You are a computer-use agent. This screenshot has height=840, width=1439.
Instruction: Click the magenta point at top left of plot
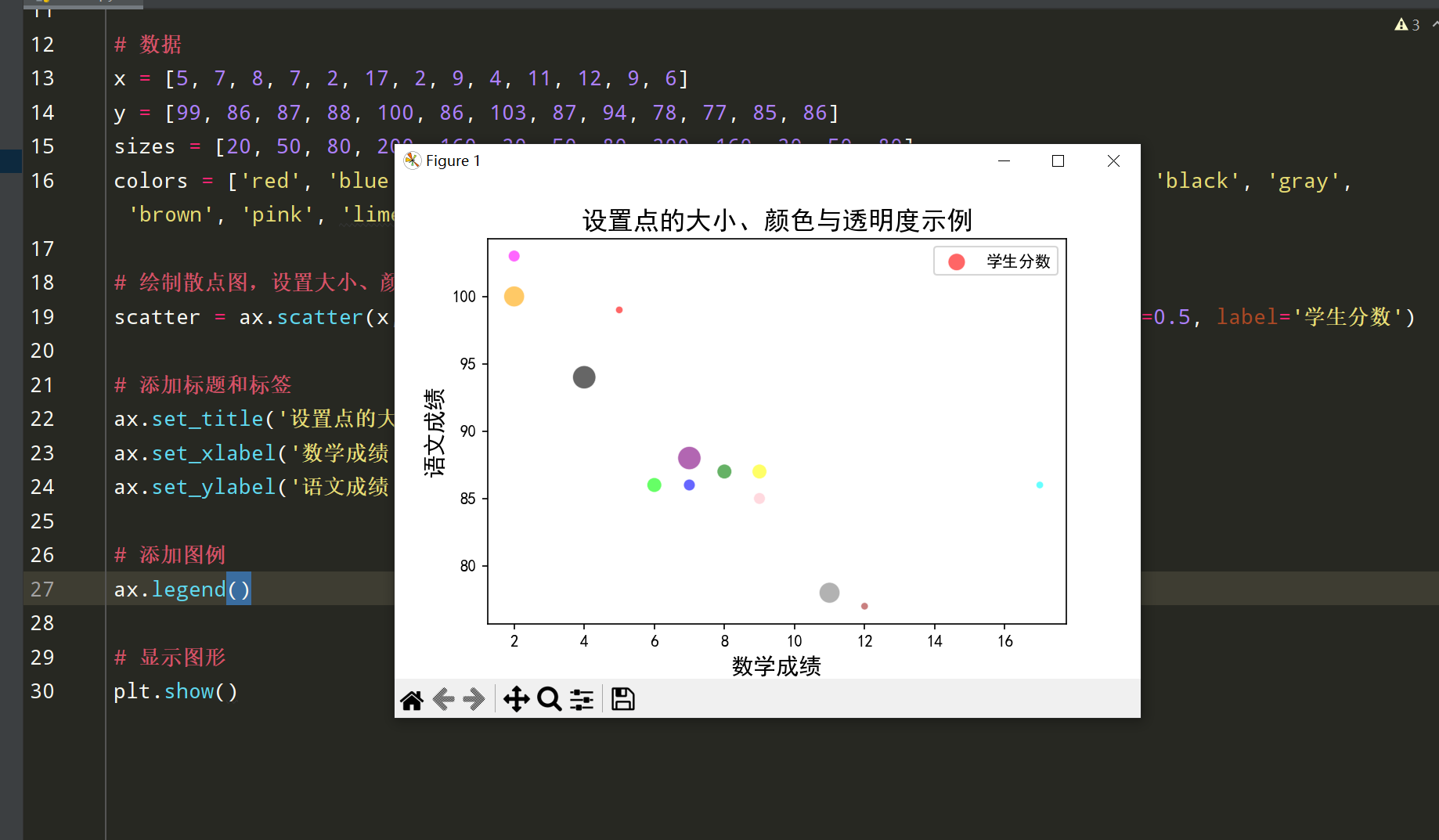tap(514, 256)
